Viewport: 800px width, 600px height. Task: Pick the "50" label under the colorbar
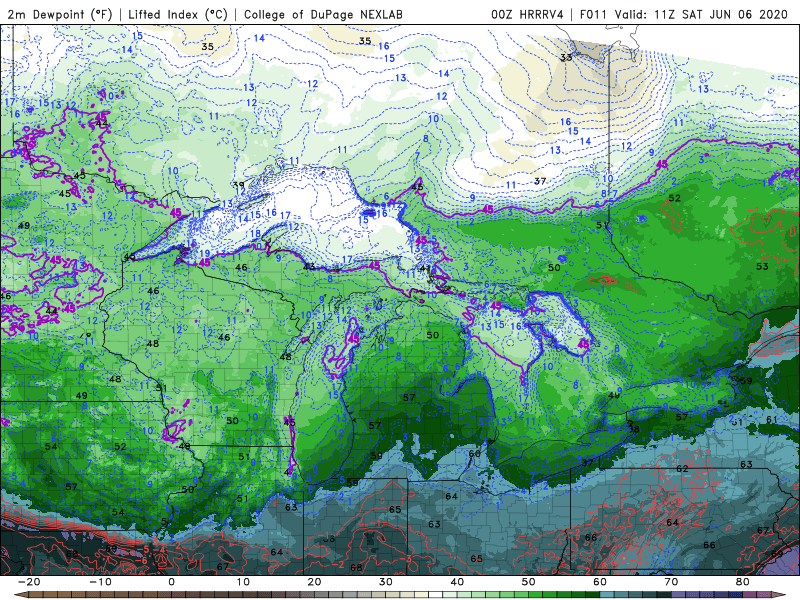pyautogui.click(x=529, y=582)
